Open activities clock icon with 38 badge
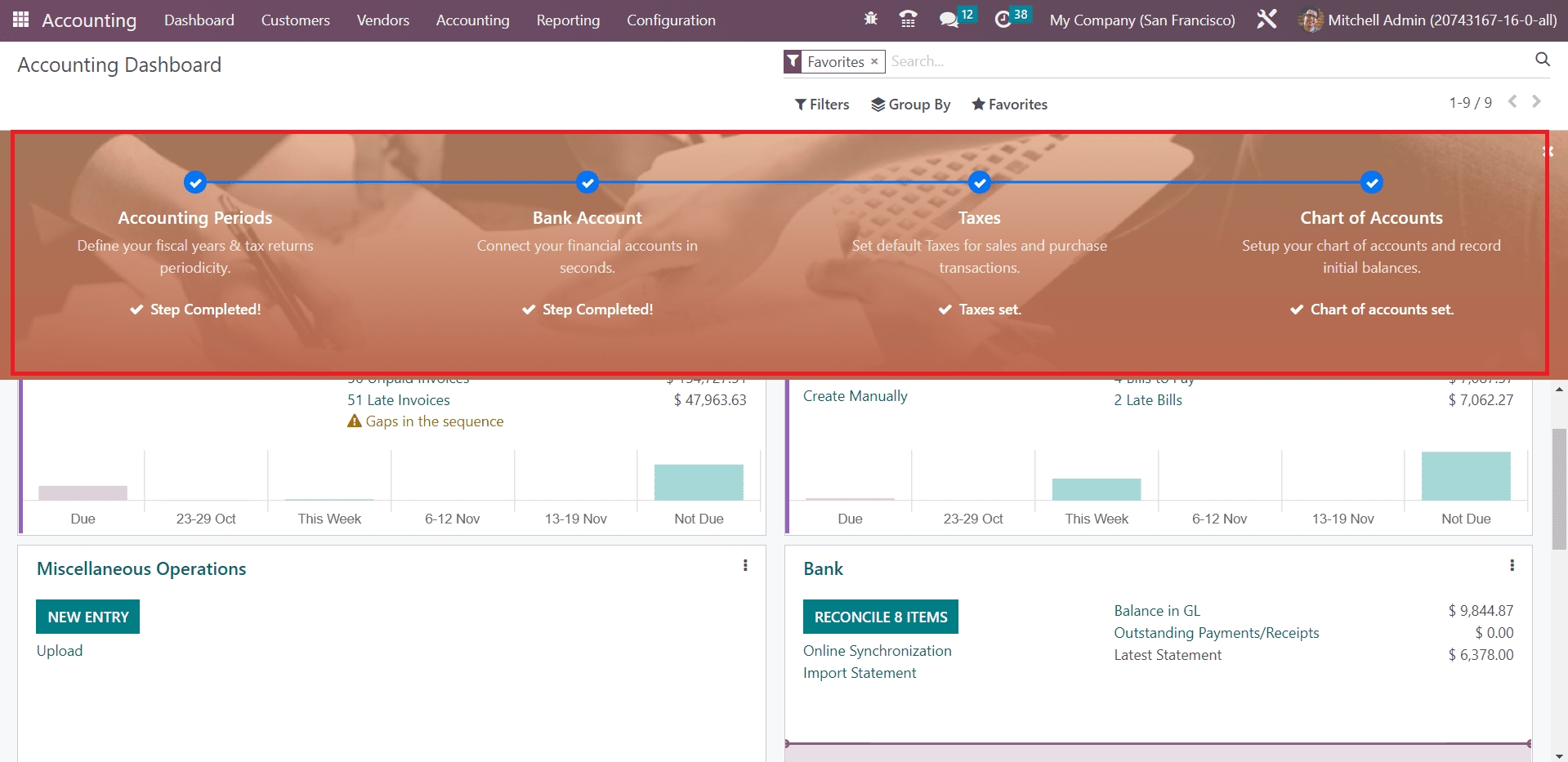1568x762 pixels. (x=1003, y=20)
